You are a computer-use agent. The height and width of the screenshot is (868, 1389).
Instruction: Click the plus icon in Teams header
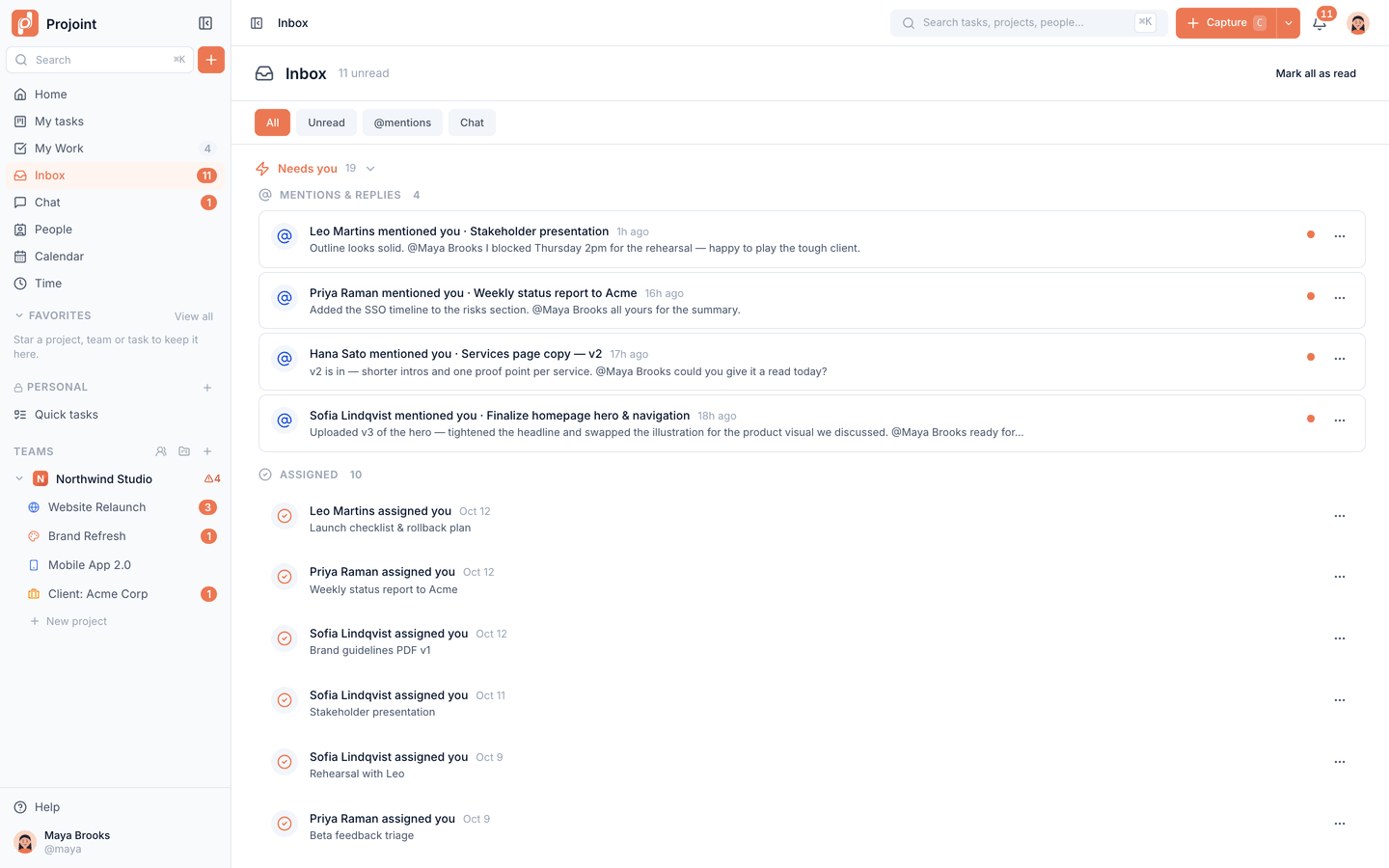pyautogui.click(x=207, y=451)
